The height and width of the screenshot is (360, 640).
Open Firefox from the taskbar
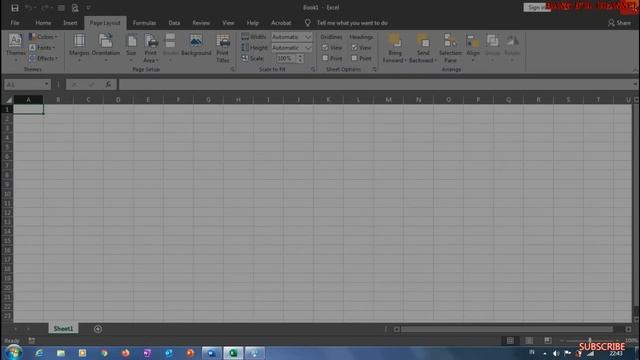coord(125,353)
